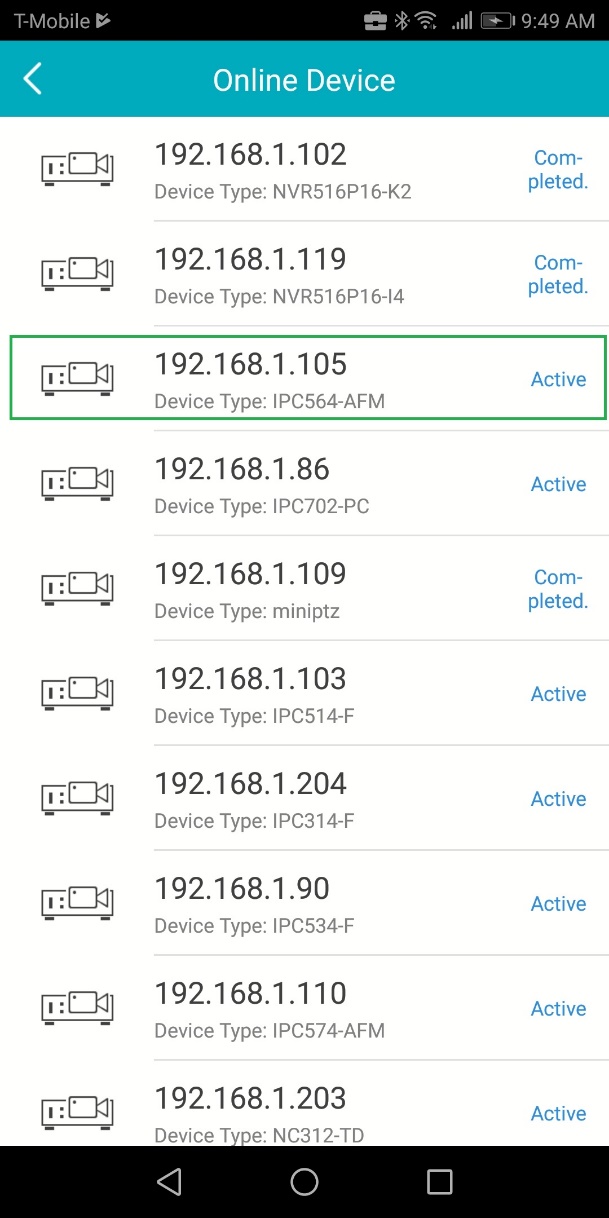Select IP address 192.168.1.110
The image size is (609, 1218).
pos(250,993)
